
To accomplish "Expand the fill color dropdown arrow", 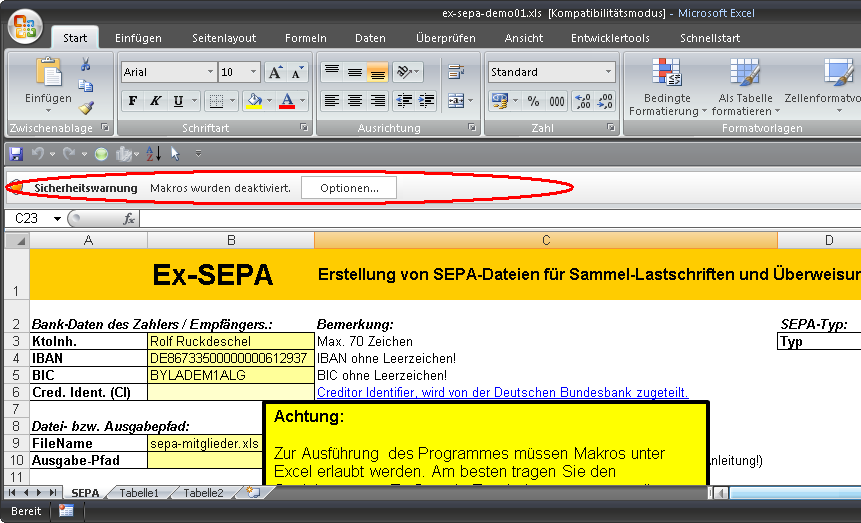I will (x=269, y=101).
